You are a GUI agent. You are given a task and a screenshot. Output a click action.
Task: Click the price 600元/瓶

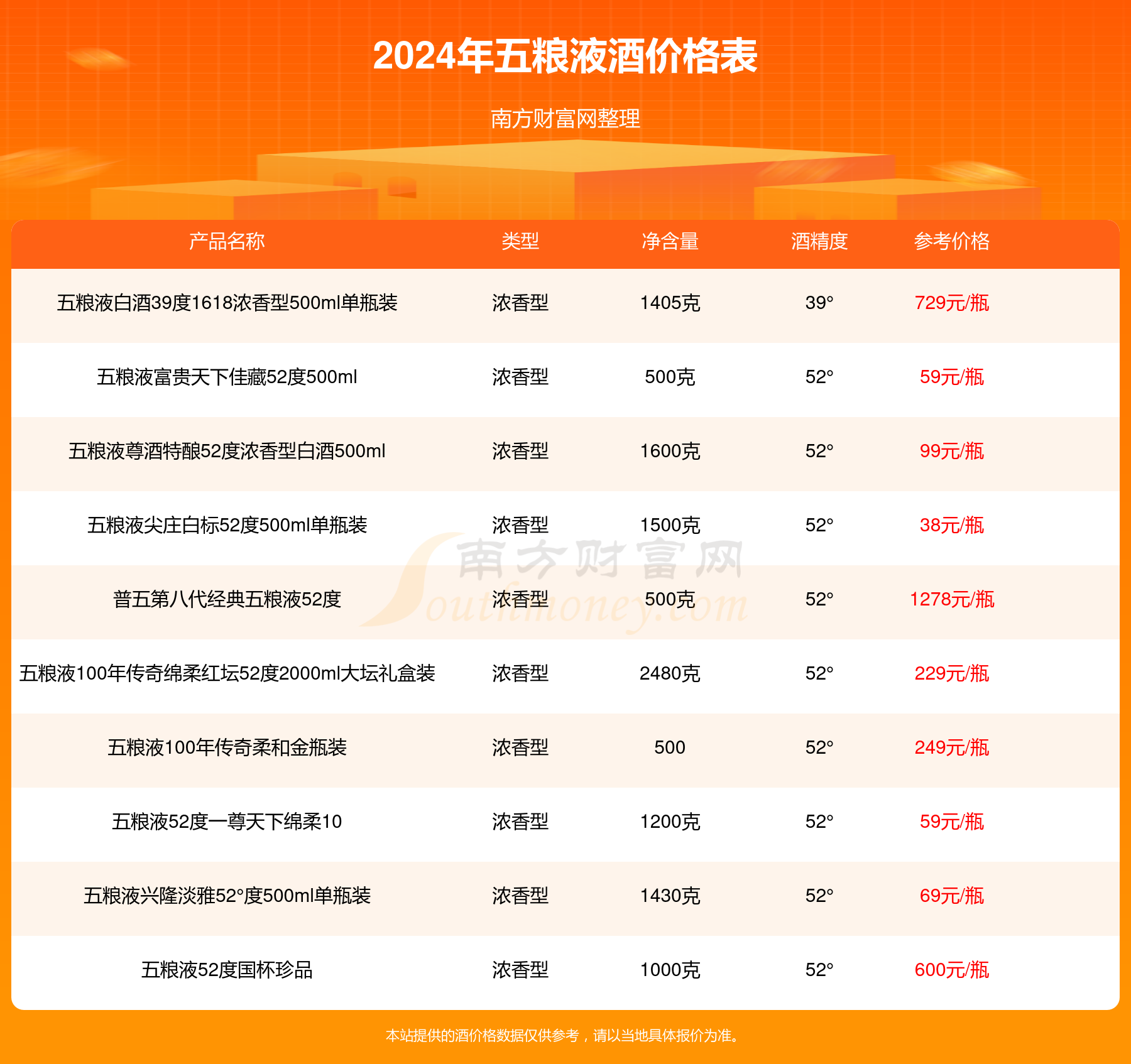[x=951, y=970]
